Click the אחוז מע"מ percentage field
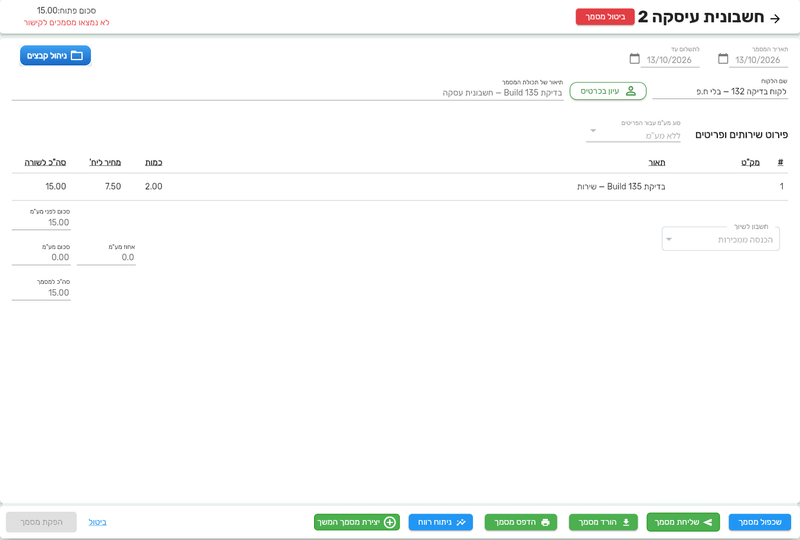This screenshot has width=800, height=540. pyautogui.click(x=106, y=257)
